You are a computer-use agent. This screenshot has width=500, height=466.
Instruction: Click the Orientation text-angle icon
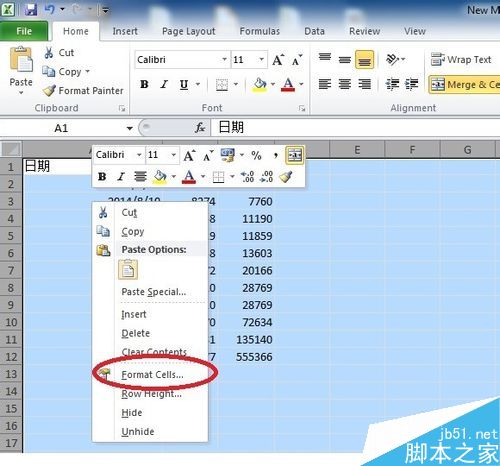pos(392,60)
